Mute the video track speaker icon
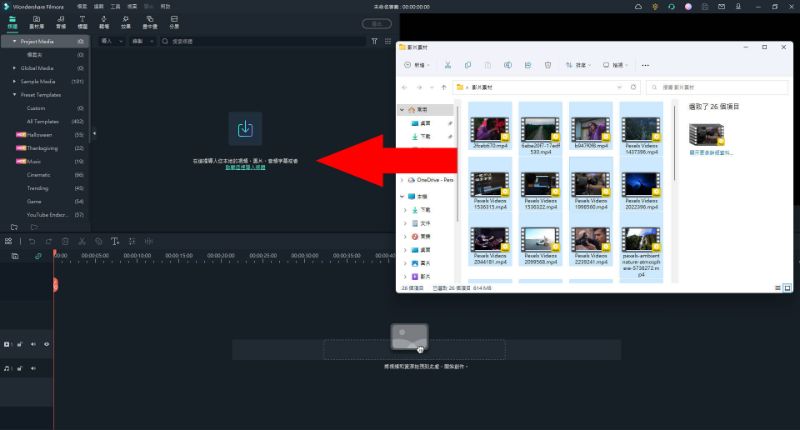This screenshot has width=800, height=430. (33, 344)
